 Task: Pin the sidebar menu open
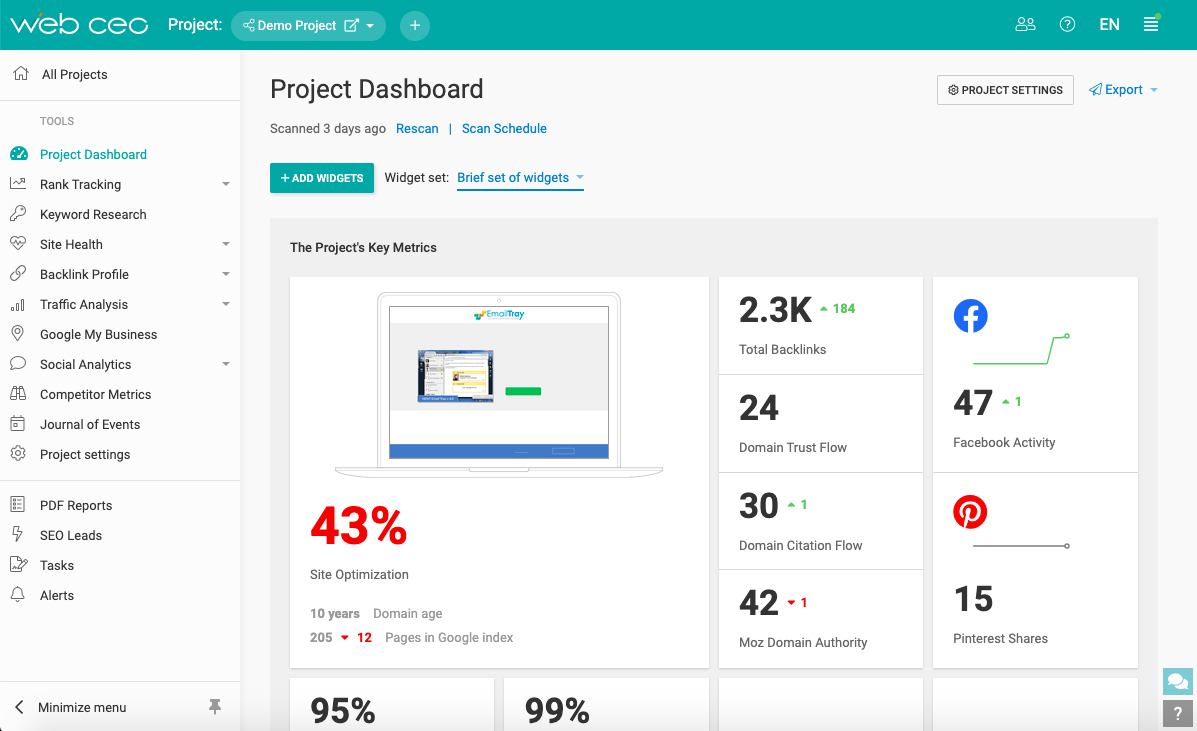215,707
